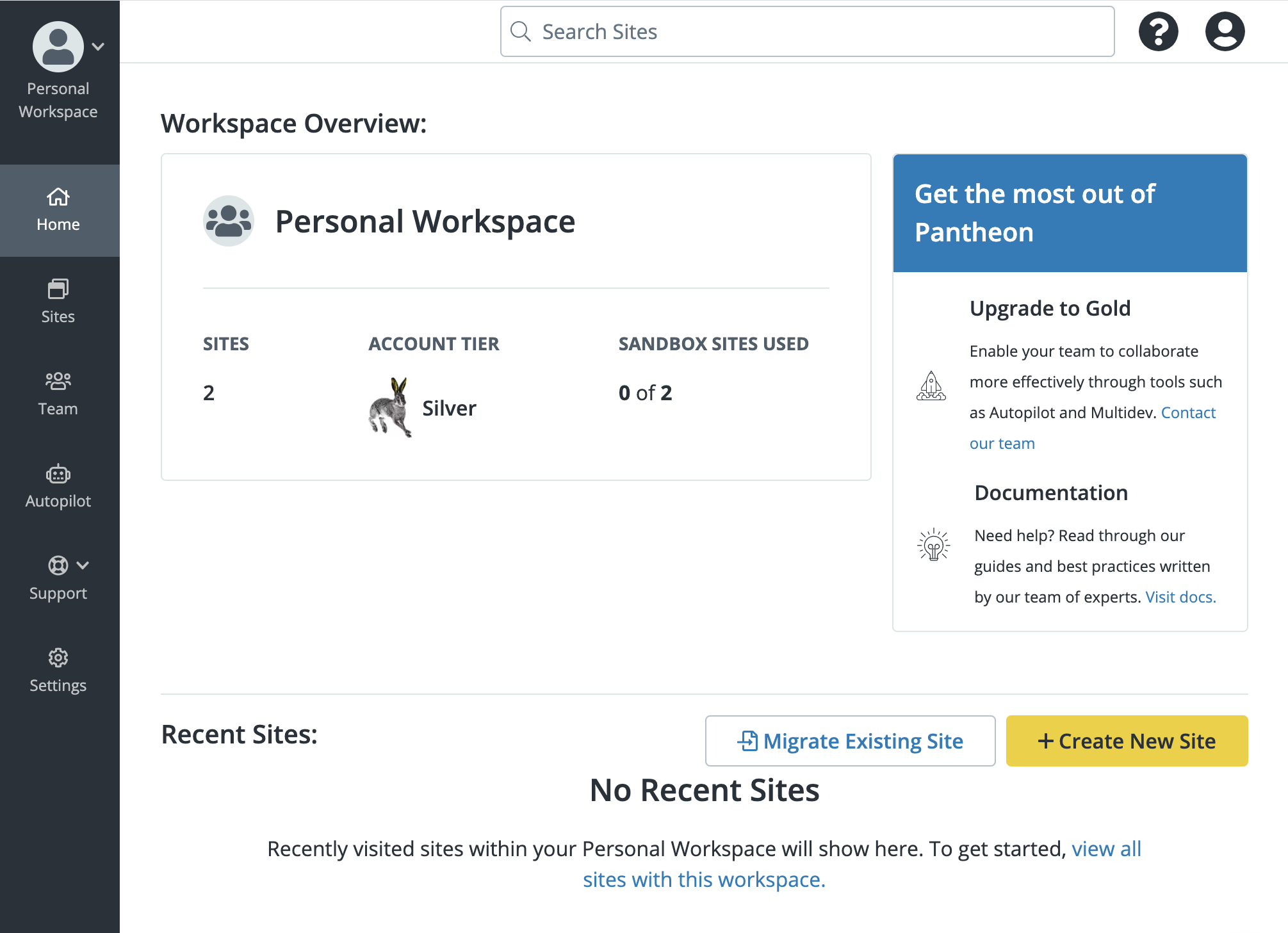Open the help question mark icon
1288x933 pixels.
pyautogui.click(x=1158, y=31)
